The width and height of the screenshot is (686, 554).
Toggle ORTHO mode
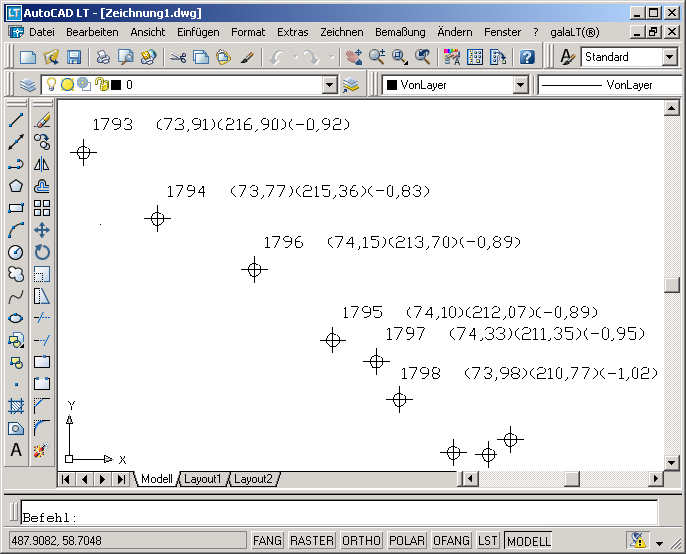[361, 541]
